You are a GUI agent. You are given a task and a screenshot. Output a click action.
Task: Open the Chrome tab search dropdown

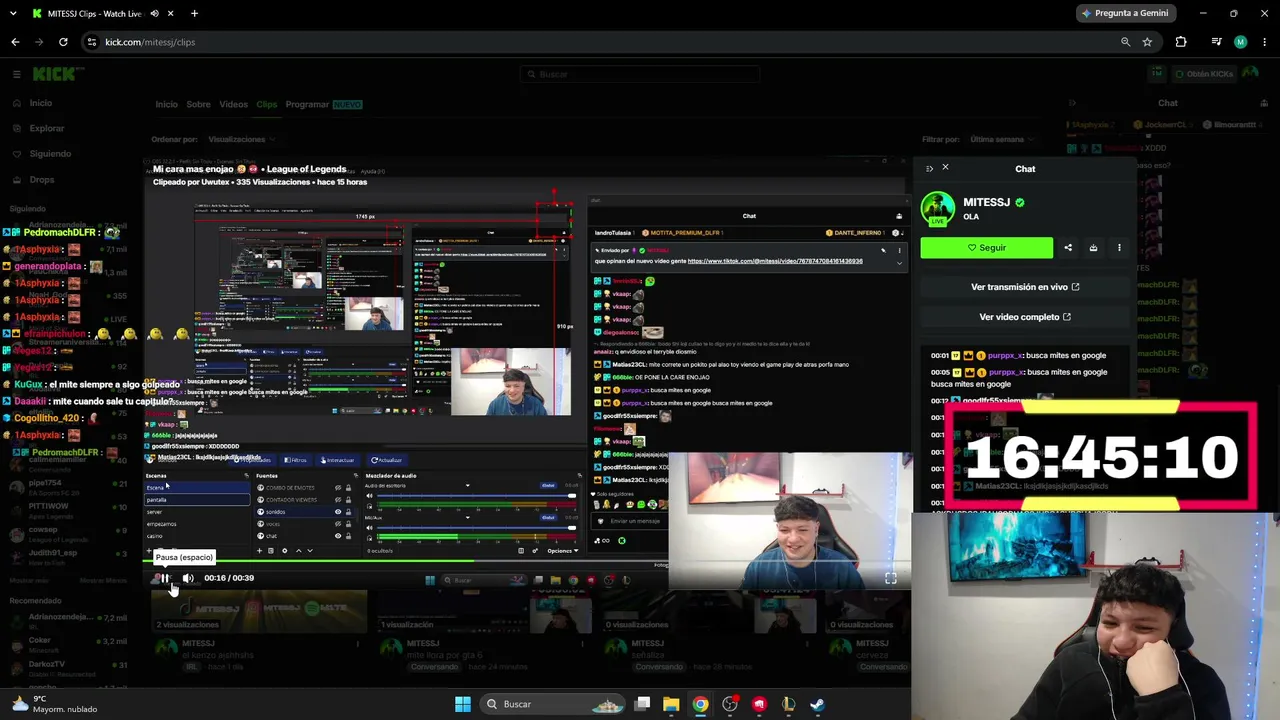[13, 14]
